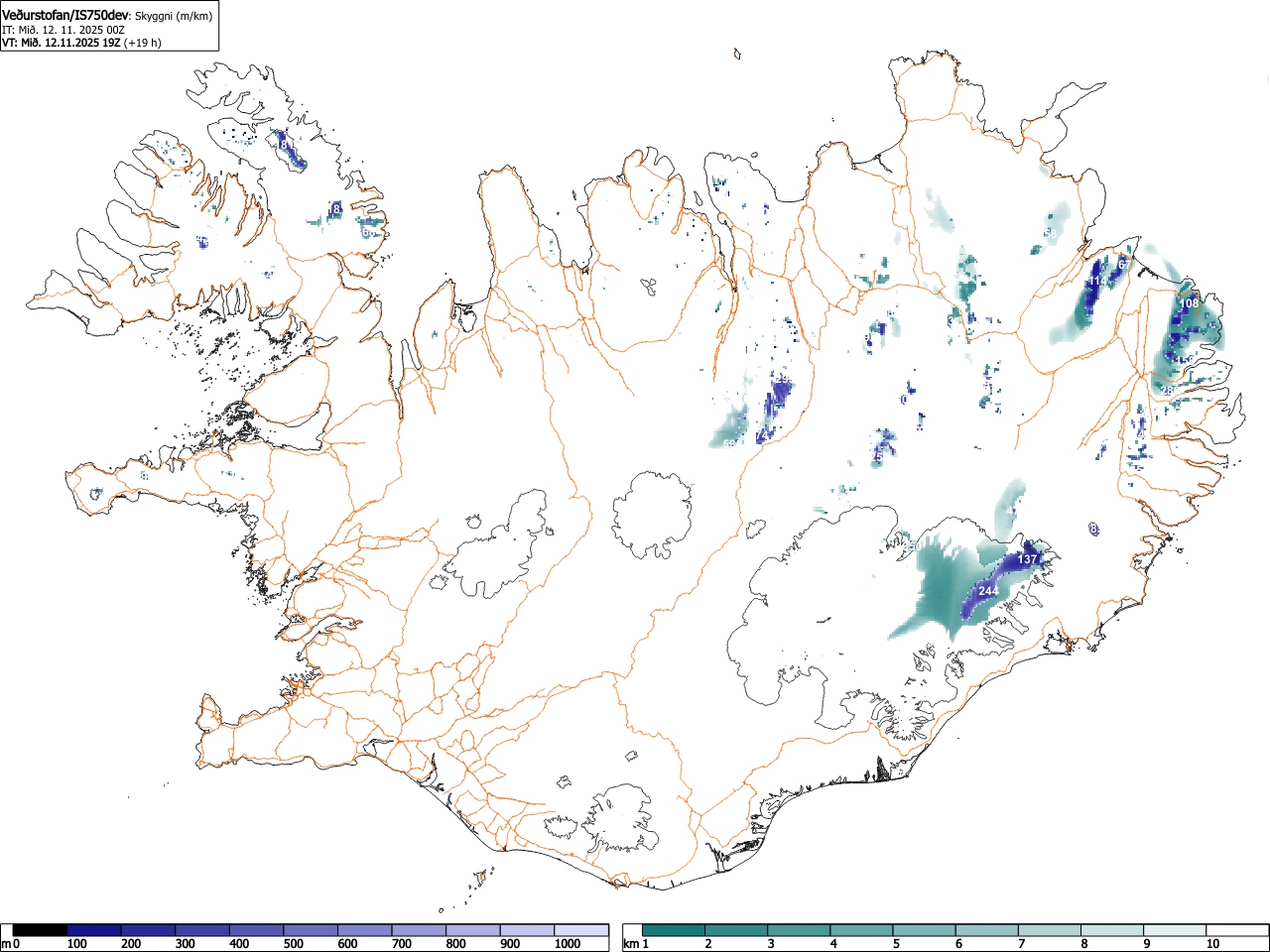Click the '2' label on the km scale
1270x952 pixels.
708,944
